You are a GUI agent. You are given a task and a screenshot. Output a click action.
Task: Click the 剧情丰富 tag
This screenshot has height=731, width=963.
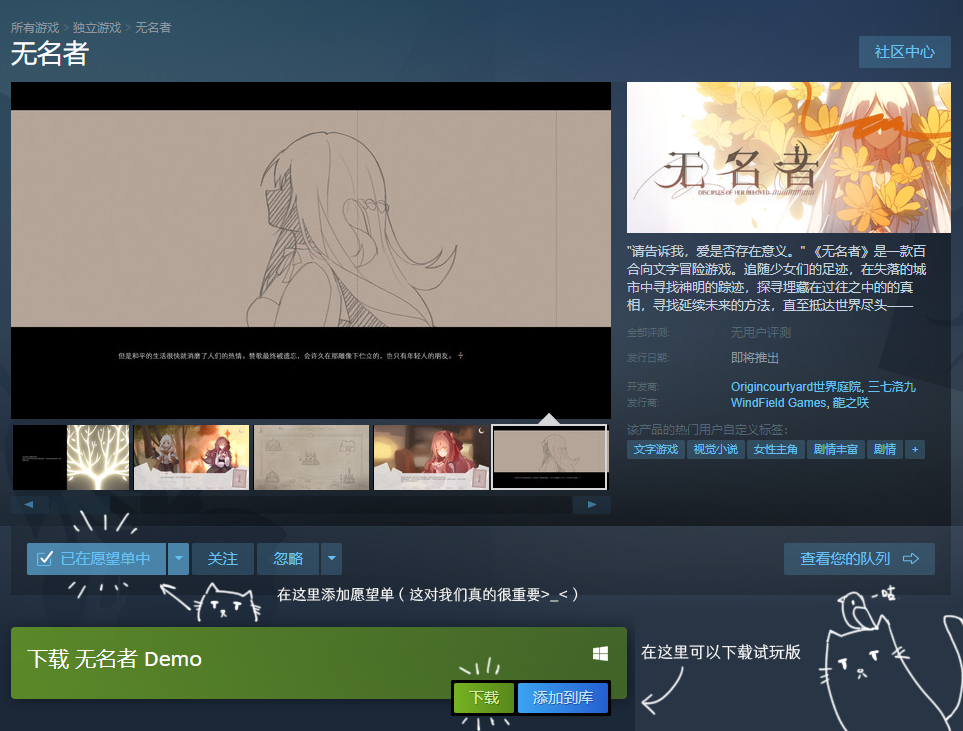click(835, 450)
